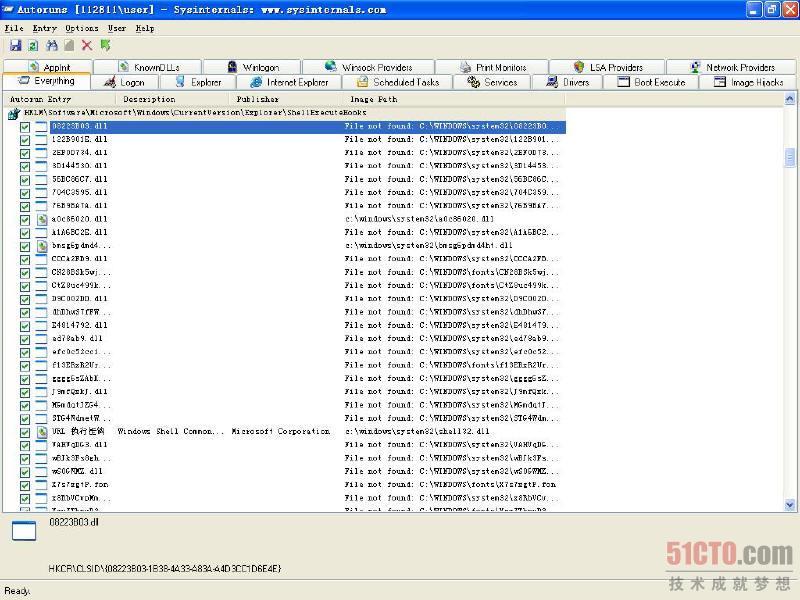Toggle the checkbox for ad78ab9.dll
The width and height of the screenshot is (800, 600).
24,339
